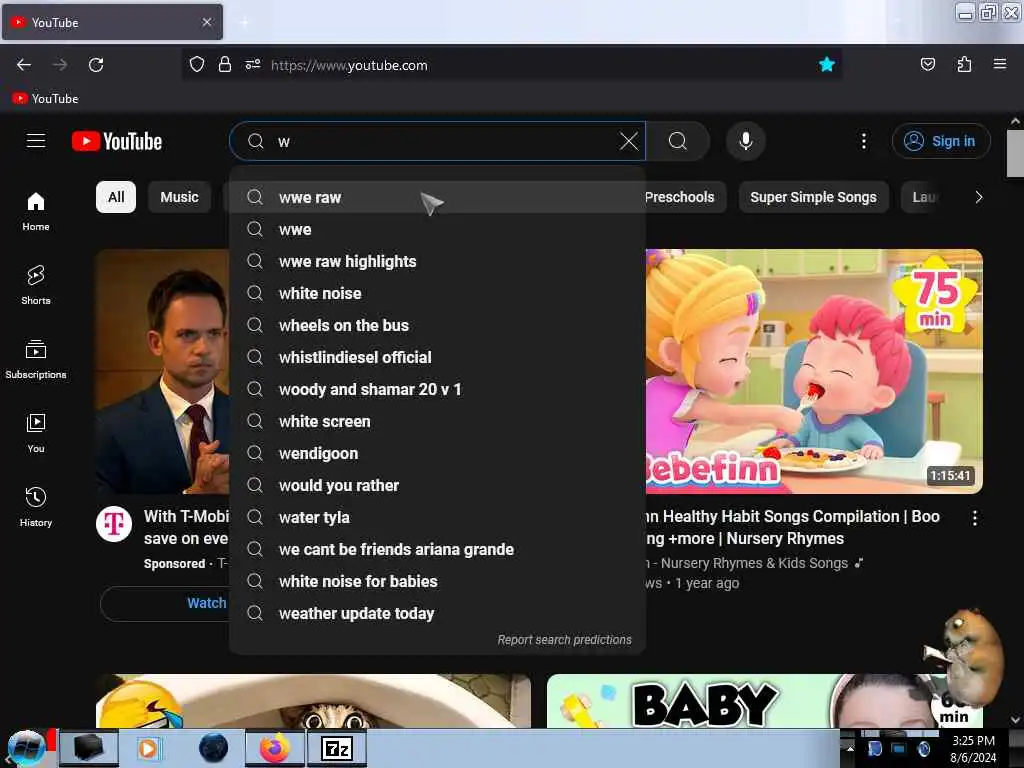This screenshot has width=1024, height=768.
Task: Choose suggestion 'weather update today'
Action: click(437, 613)
